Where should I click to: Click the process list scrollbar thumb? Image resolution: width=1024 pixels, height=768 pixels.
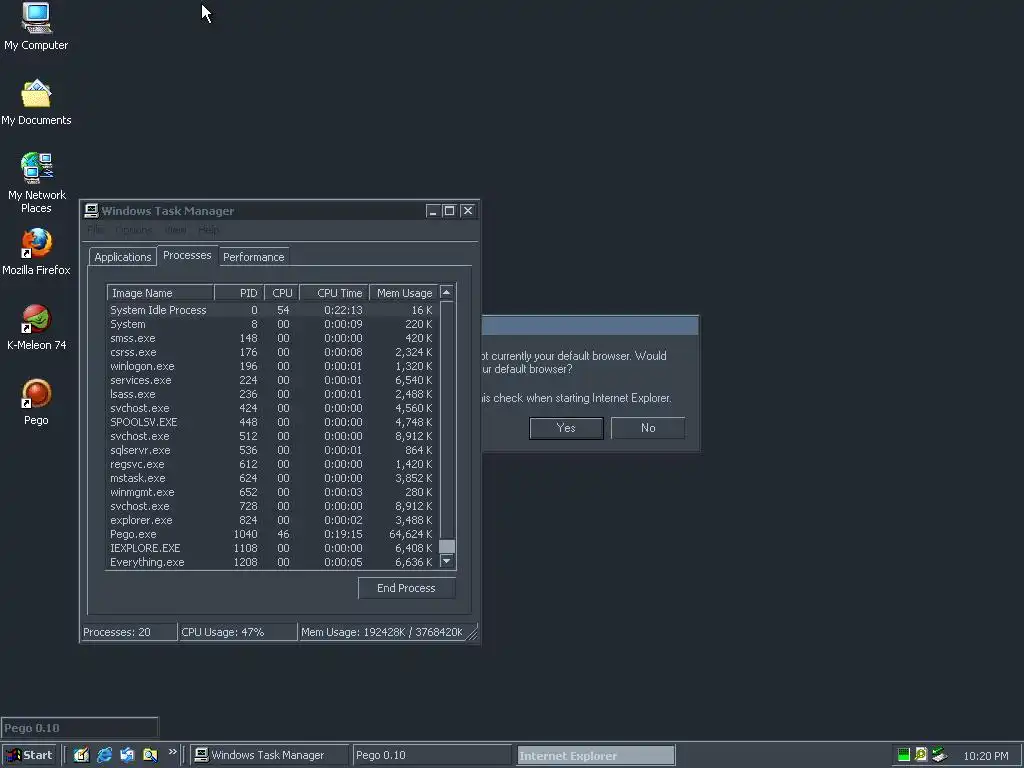point(447,546)
